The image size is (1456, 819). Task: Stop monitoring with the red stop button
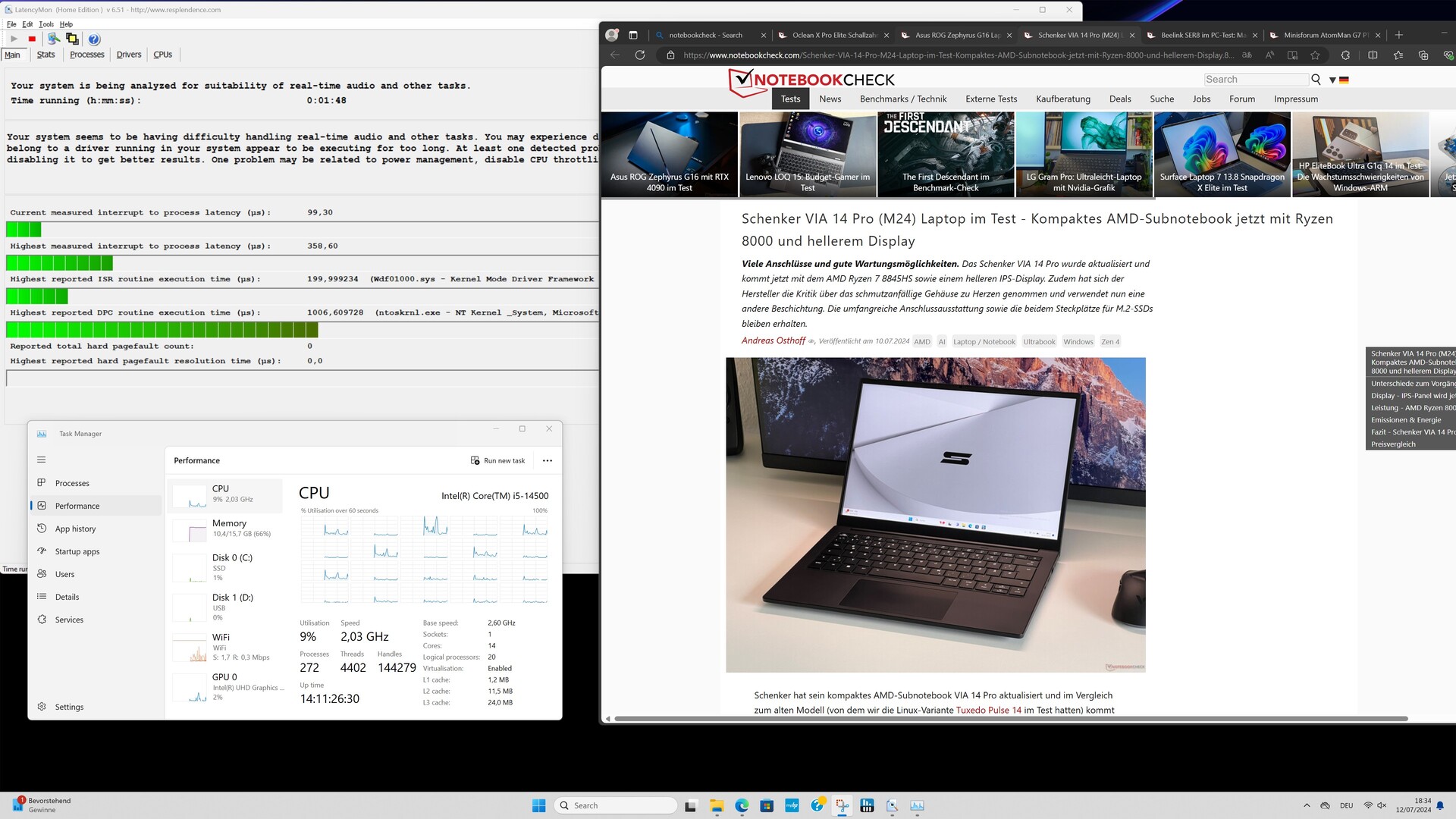click(x=32, y=39)
